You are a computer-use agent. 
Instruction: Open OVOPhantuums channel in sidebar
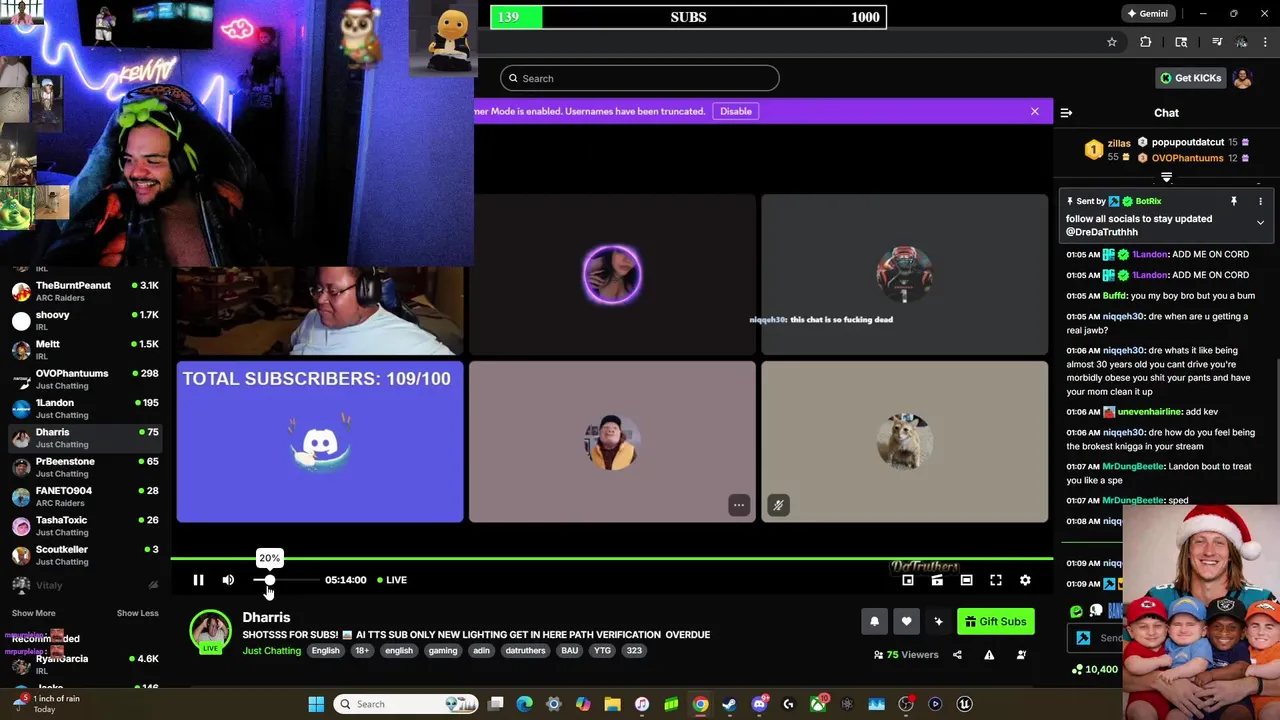click(x=85, y=380)
